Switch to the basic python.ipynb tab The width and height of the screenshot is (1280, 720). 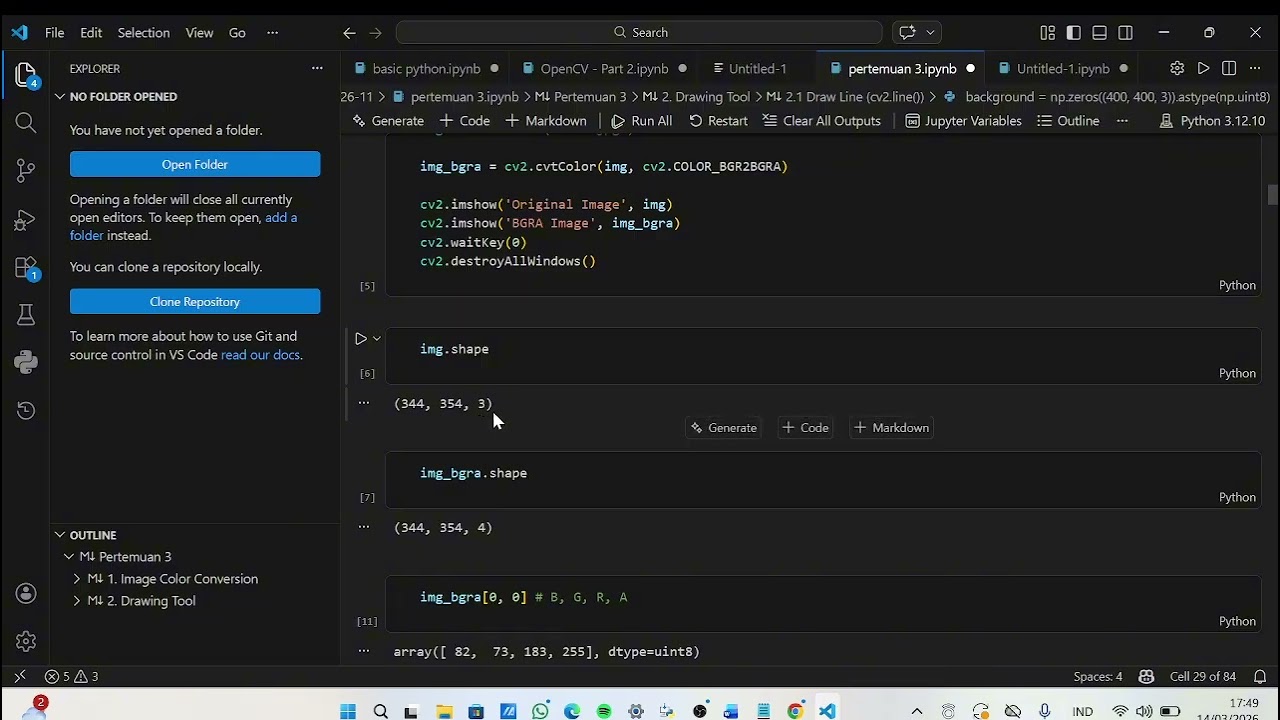[426, 69]
